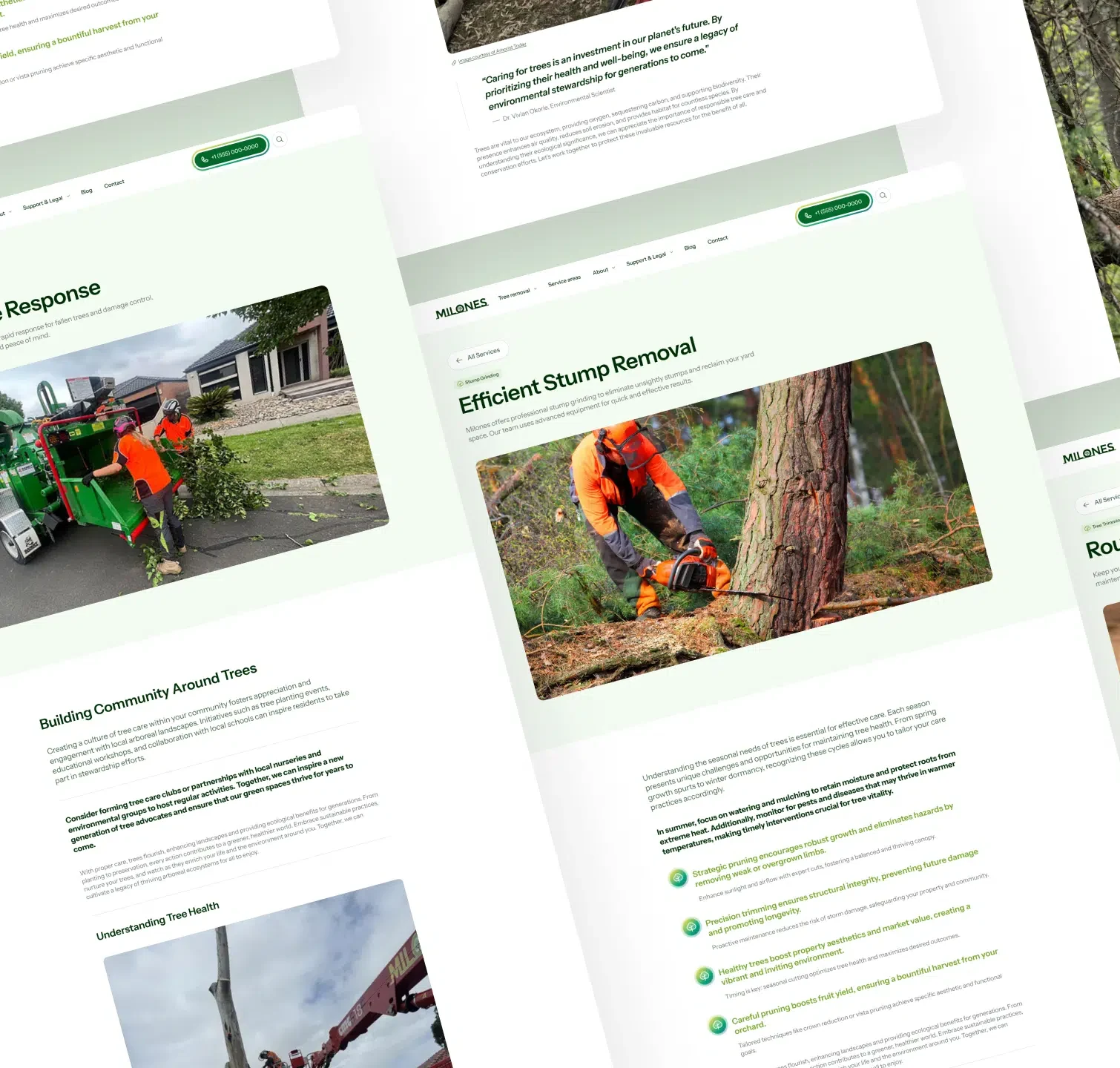The height and width of the screenshot is (1068, 1120).
Task: Expand the Tree removal dropdown on the center page
Action: click(x=517, y=294)
